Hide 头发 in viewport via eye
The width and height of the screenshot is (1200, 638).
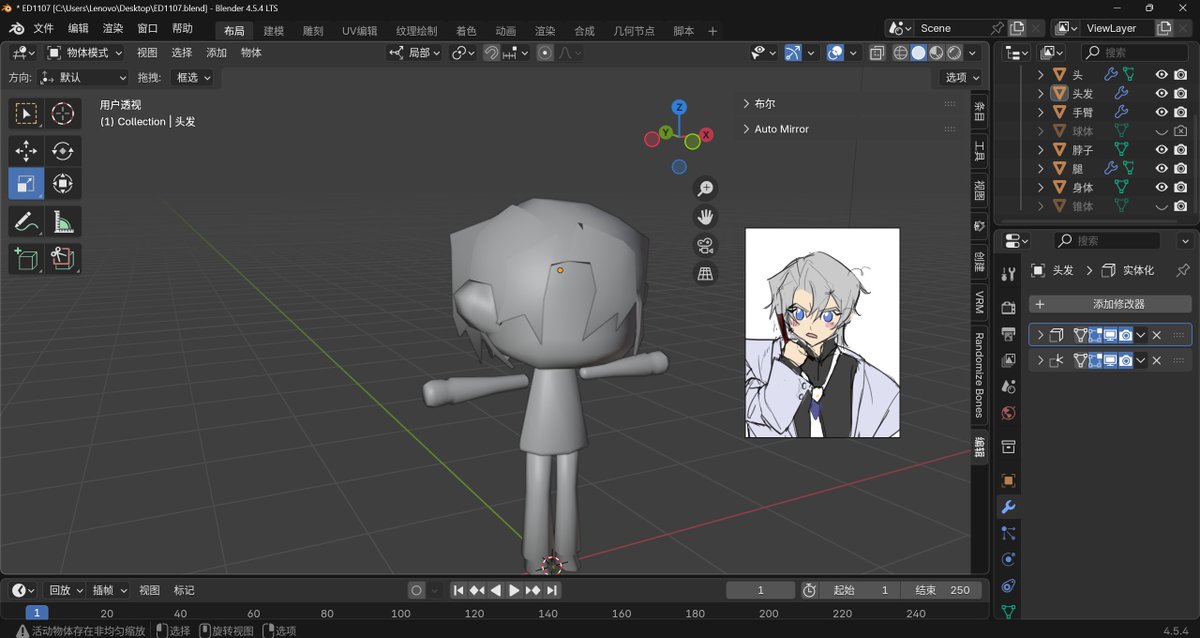(1162, 93)
